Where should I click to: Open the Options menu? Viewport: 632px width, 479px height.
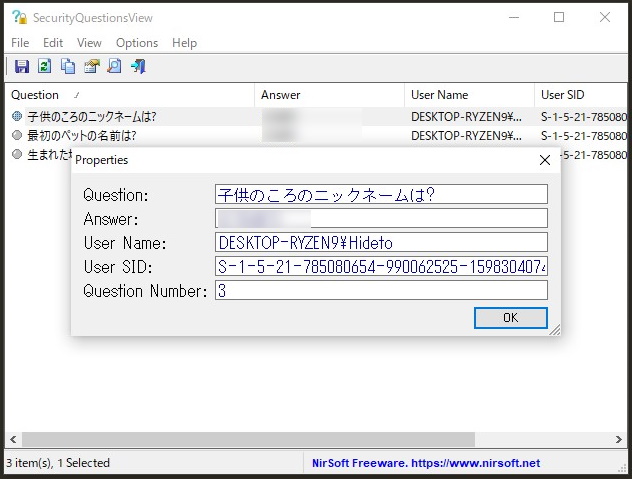(x=137, y=43)
